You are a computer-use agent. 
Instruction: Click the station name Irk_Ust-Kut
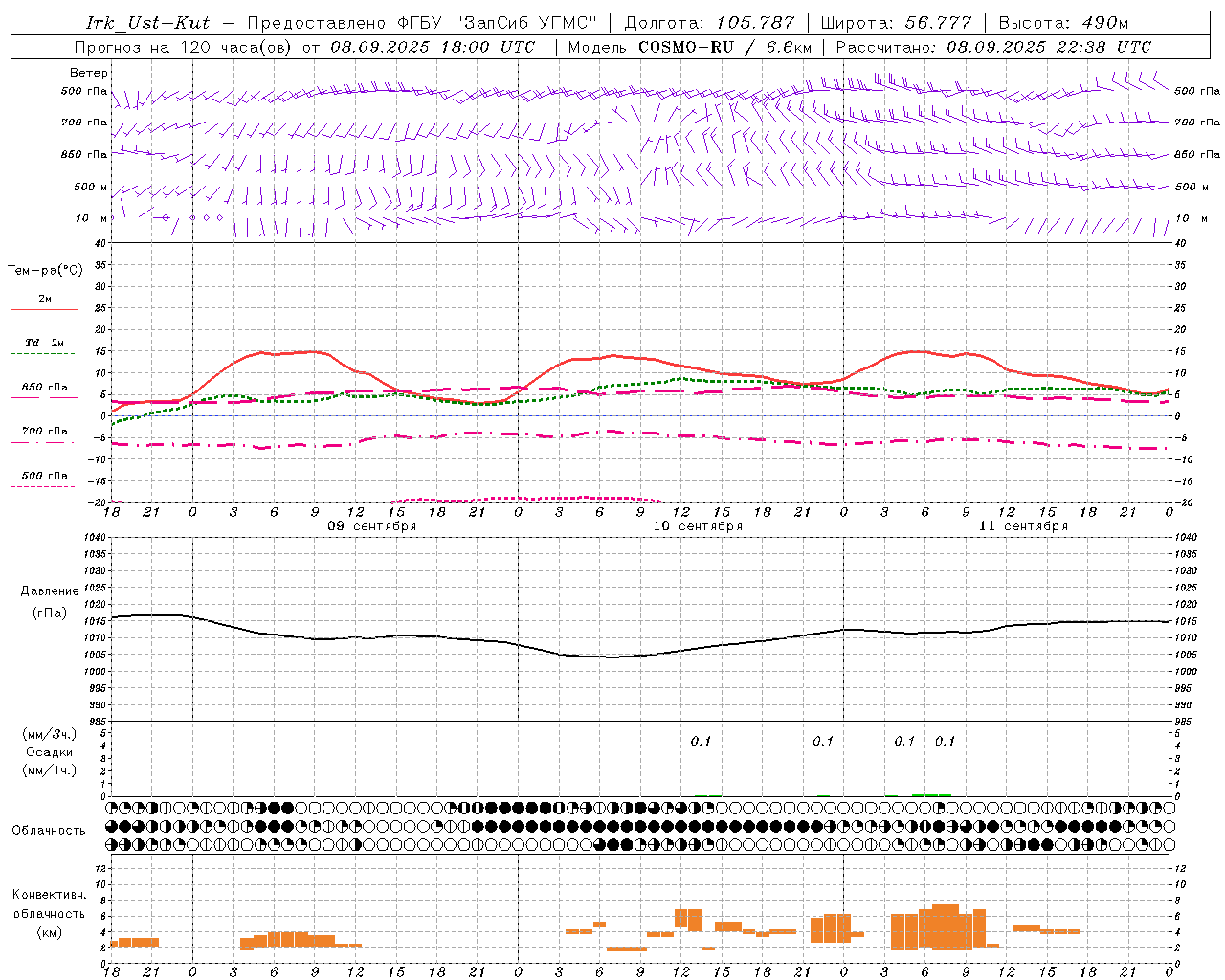147,23
